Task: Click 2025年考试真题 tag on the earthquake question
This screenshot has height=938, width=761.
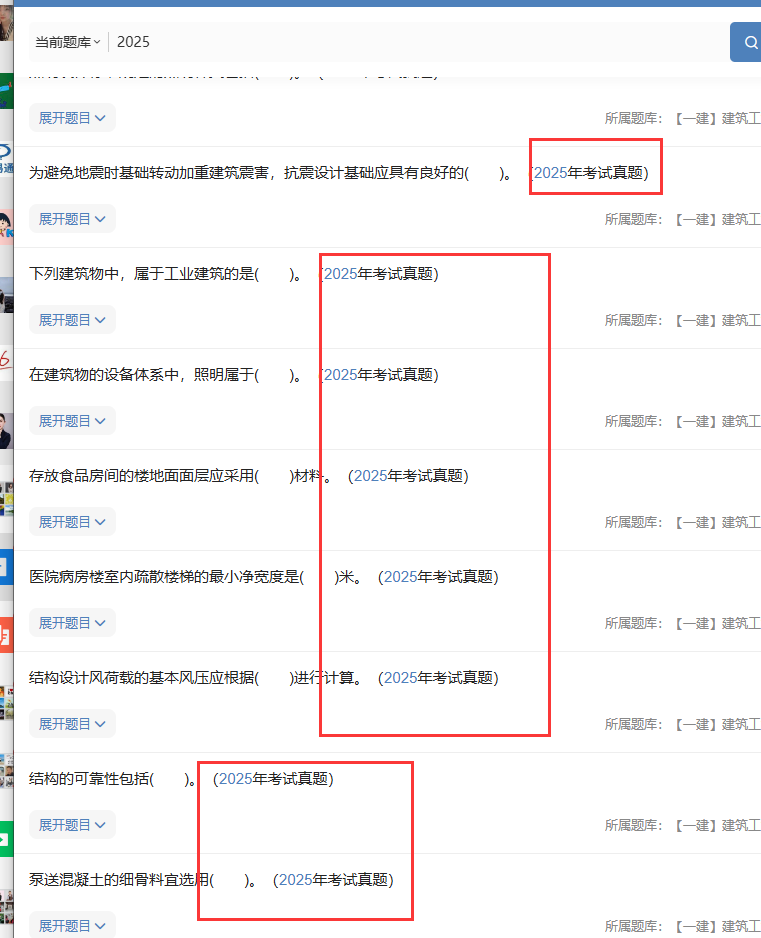Action: (x=592, y=173)
